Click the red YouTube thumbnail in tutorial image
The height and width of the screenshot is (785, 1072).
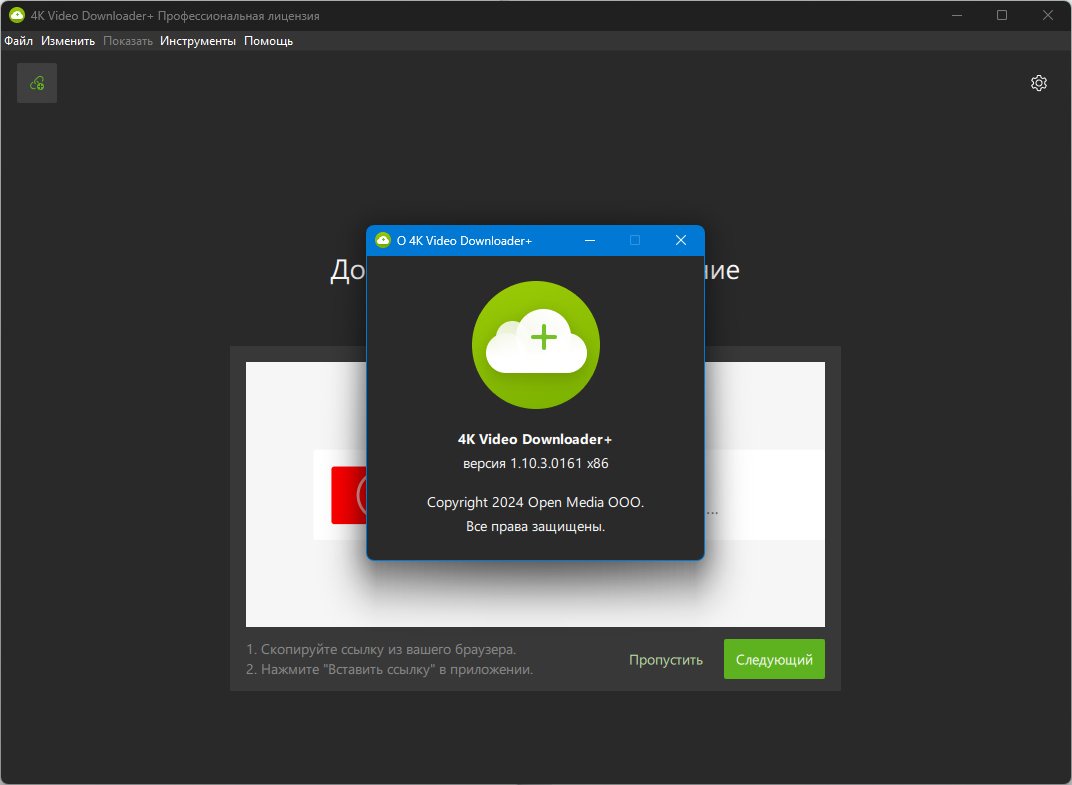[349, 495]
